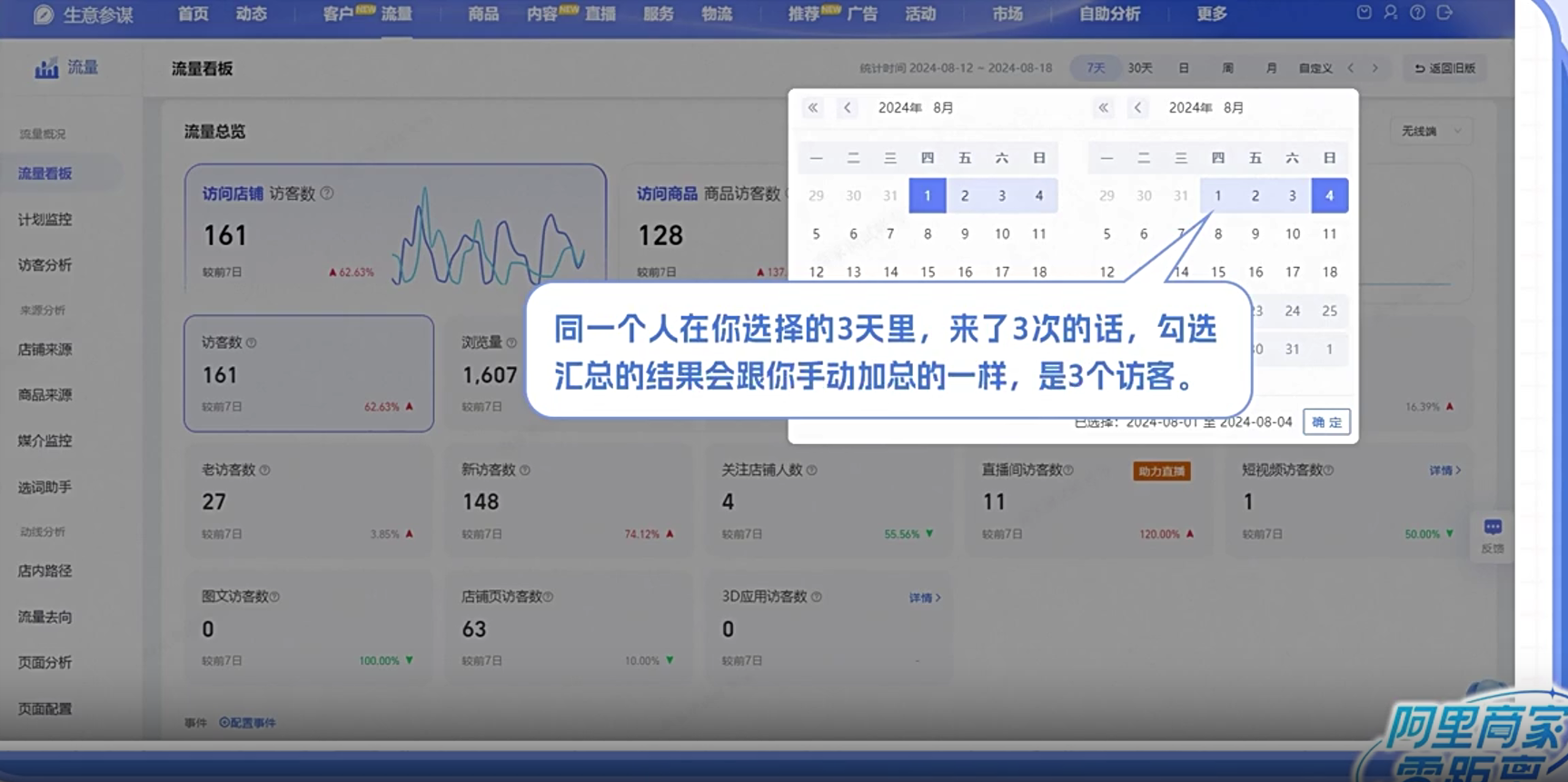Image resolution: width=1568 pixels, height=782 pixels.
Task: Click the help icon beside 浏览量
Action: (511, 343)
